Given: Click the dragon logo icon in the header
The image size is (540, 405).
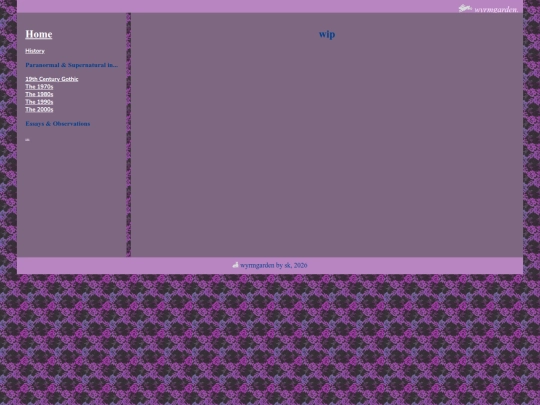Looking at the screenshot, I should [465, 8].
